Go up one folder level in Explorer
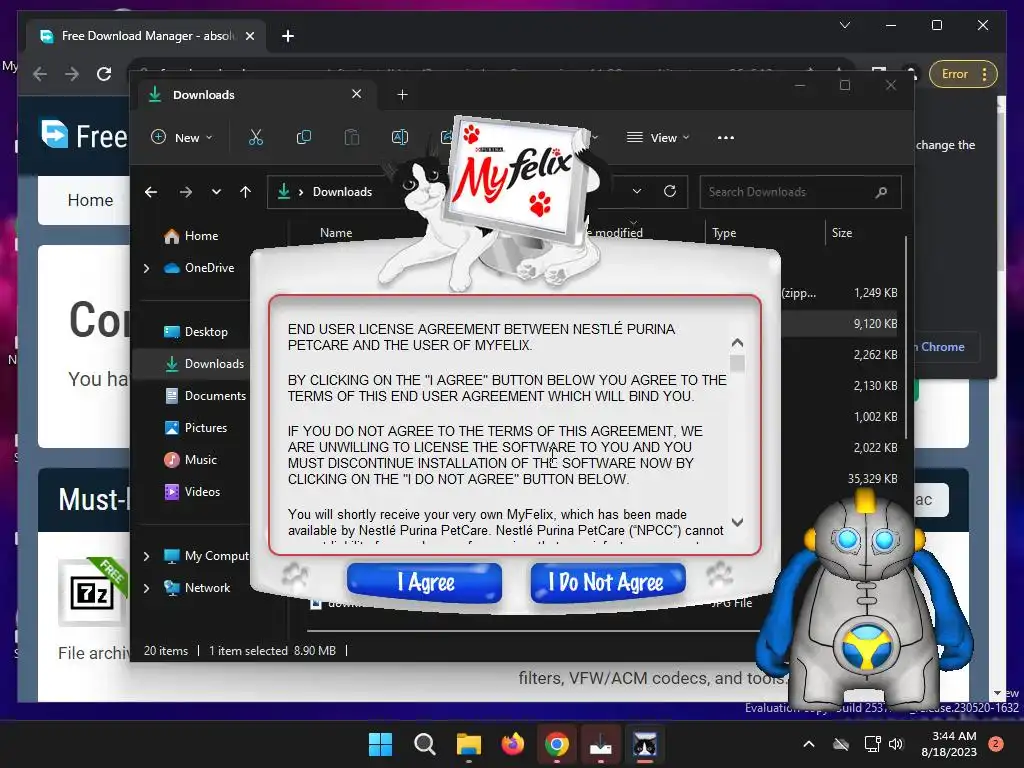Viewport: 1024px width, 768px height. click(246, 192)
